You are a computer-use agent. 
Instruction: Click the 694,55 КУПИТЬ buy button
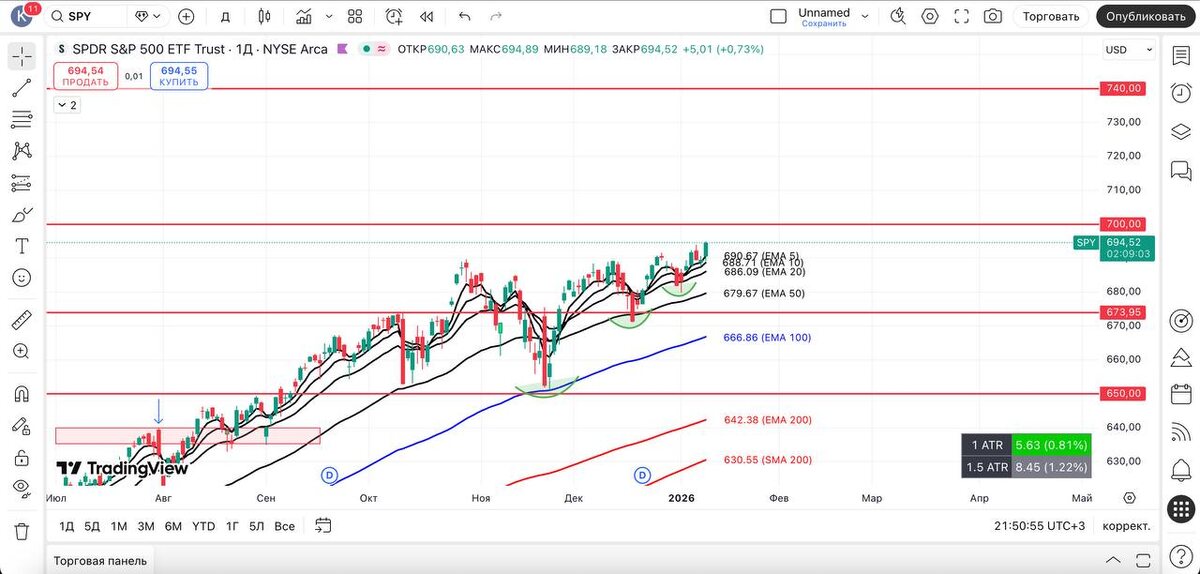click(179, 76)
